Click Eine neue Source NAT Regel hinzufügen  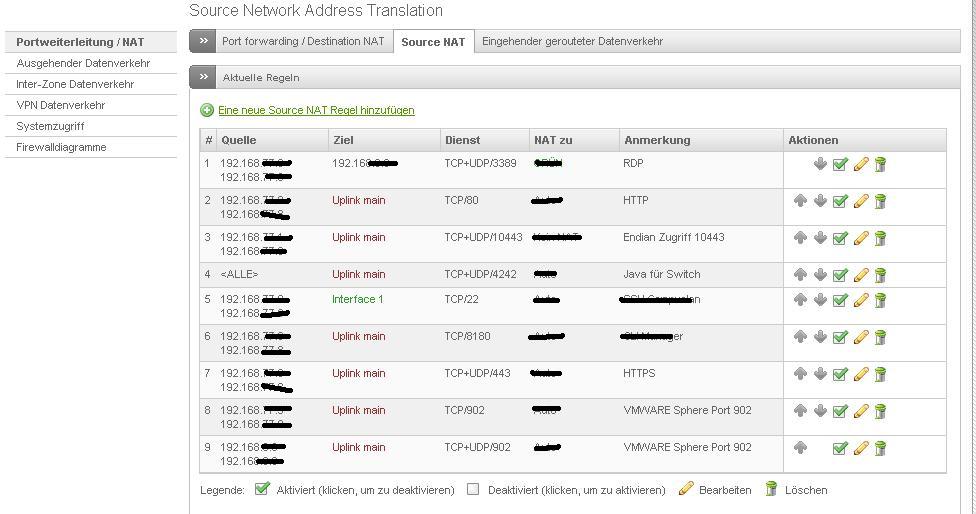pos(316,110)
